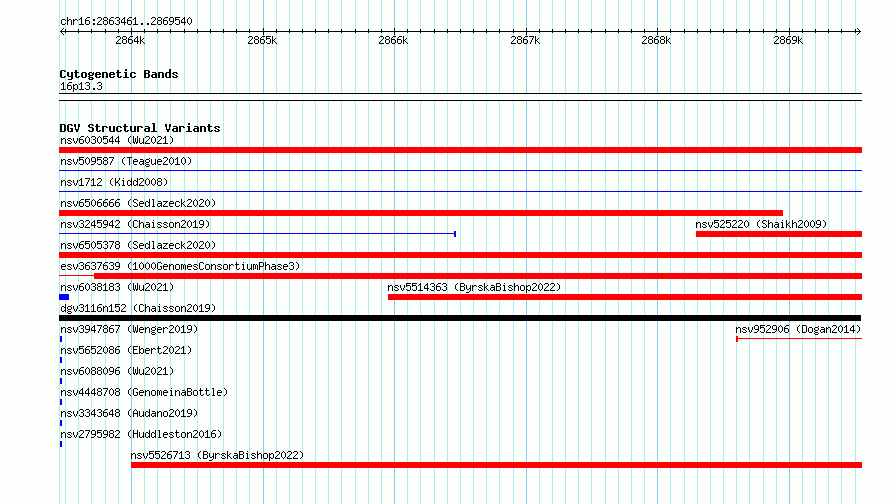890x504 pixels.
Task: Click the chr16:2863461..2869540 coordinate label
Action: tap(126, 21)
